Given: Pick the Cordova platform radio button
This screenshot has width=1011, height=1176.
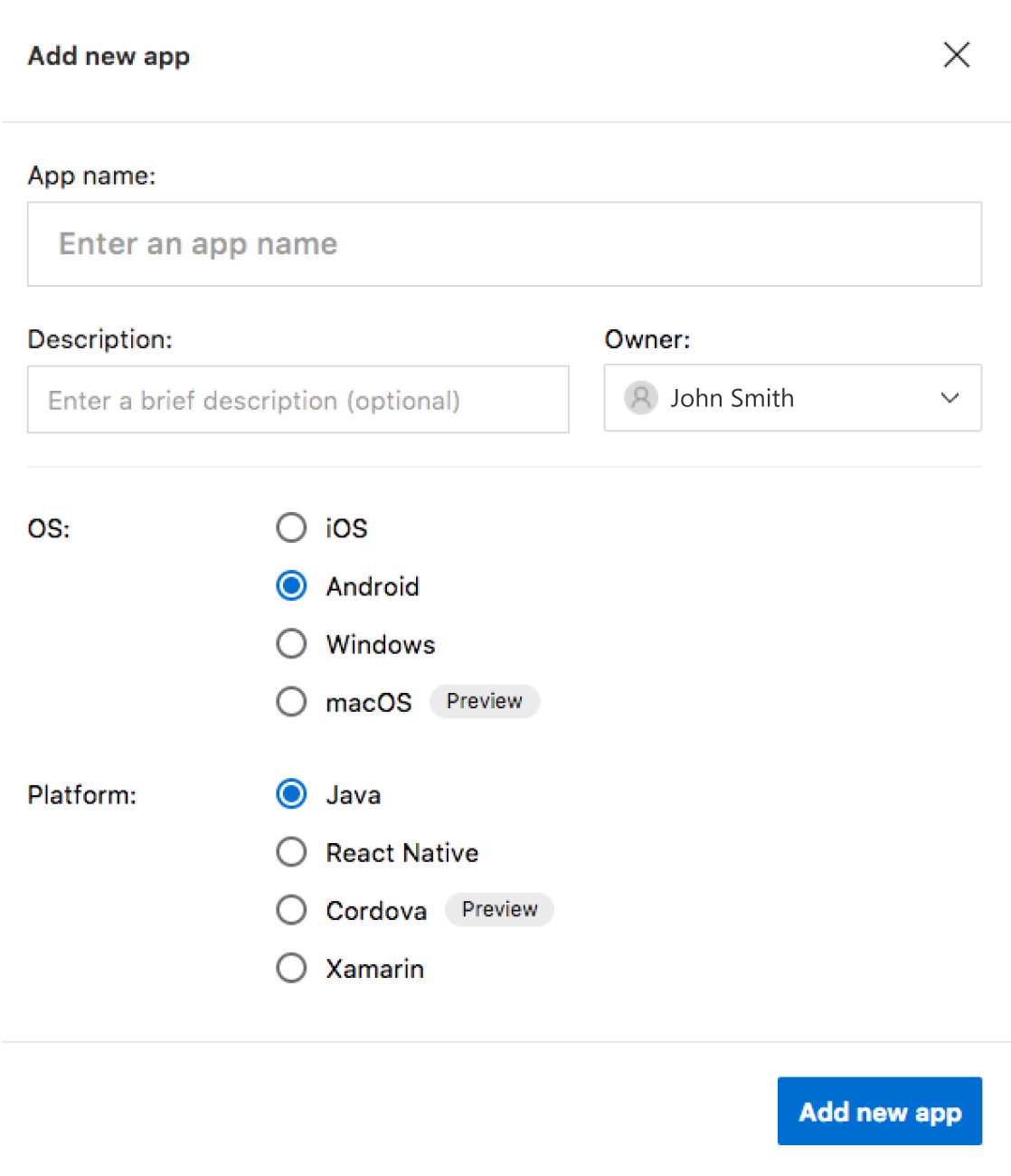Looking at the screenshot, I should (291, 910).
